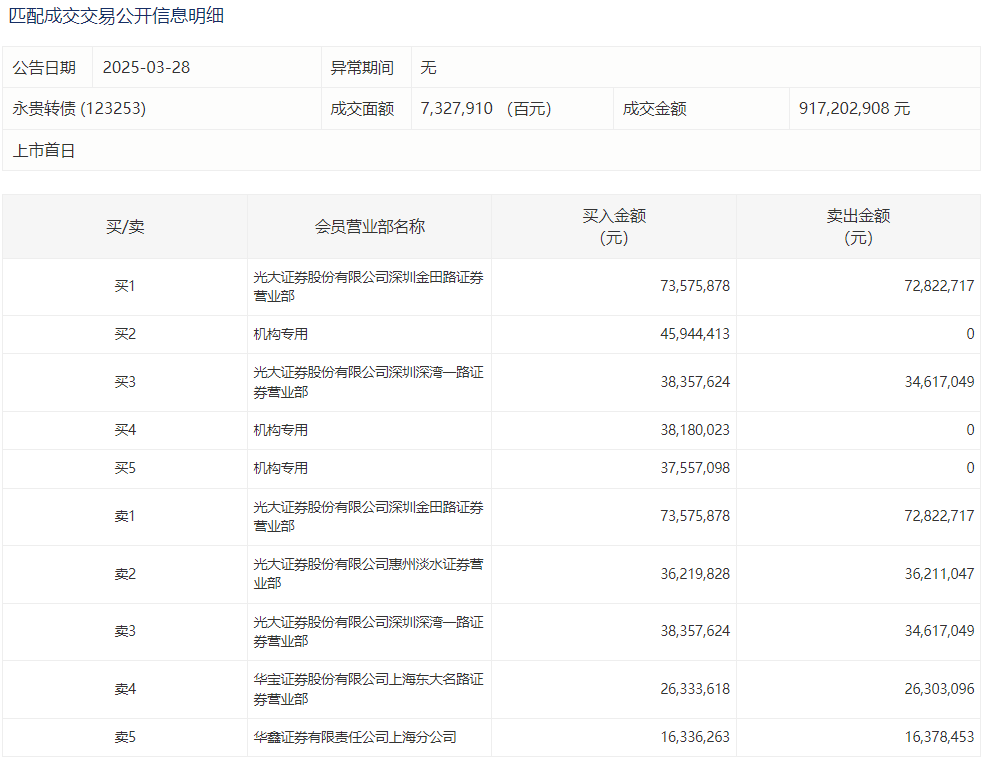Viewport: 988px width, 763px height.
Task: Click the sell amount 36,211,047
Action: pos(939,574)
